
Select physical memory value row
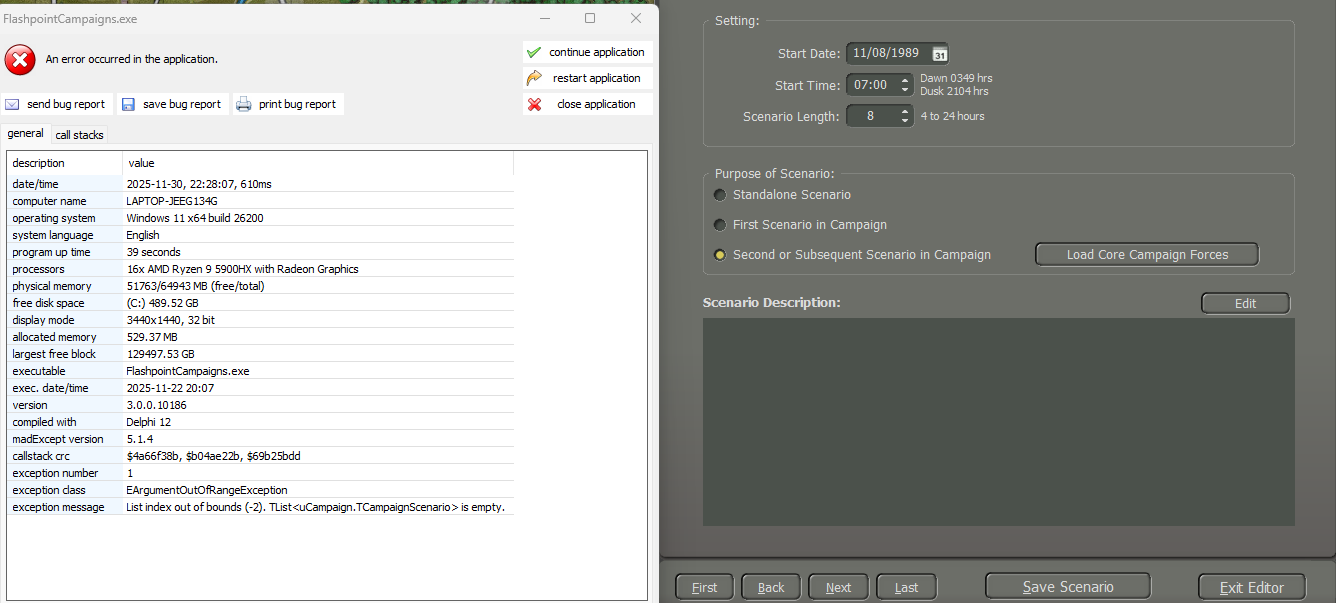194,286
